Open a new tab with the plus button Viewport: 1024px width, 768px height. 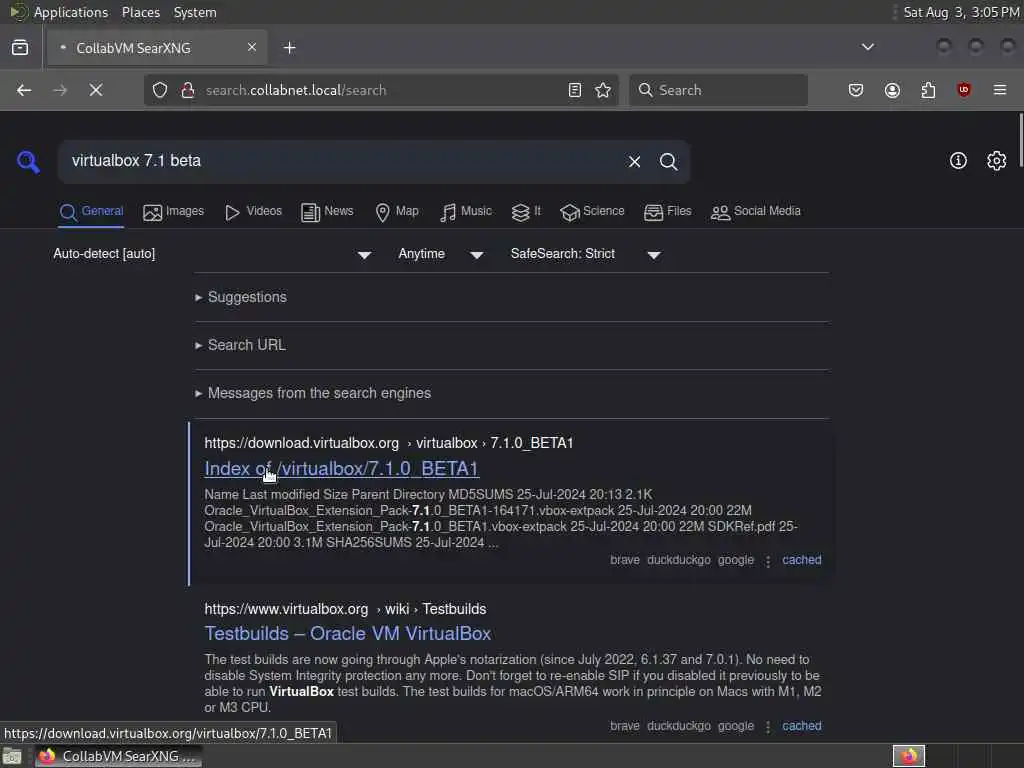coord(290,48)
